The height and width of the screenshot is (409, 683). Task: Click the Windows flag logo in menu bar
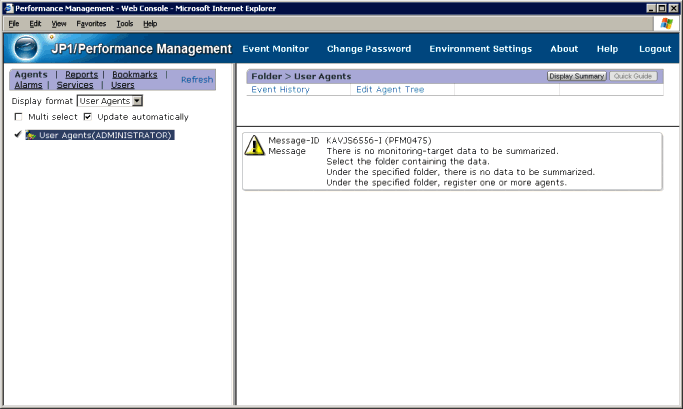coord(666,24)
